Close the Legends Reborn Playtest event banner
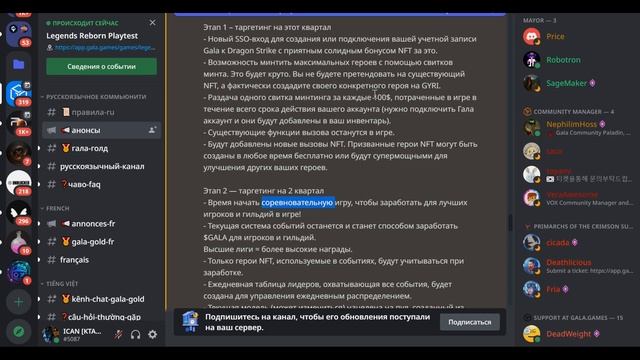The width and height of the screenshot is (640, 360). tap(152, 23)
